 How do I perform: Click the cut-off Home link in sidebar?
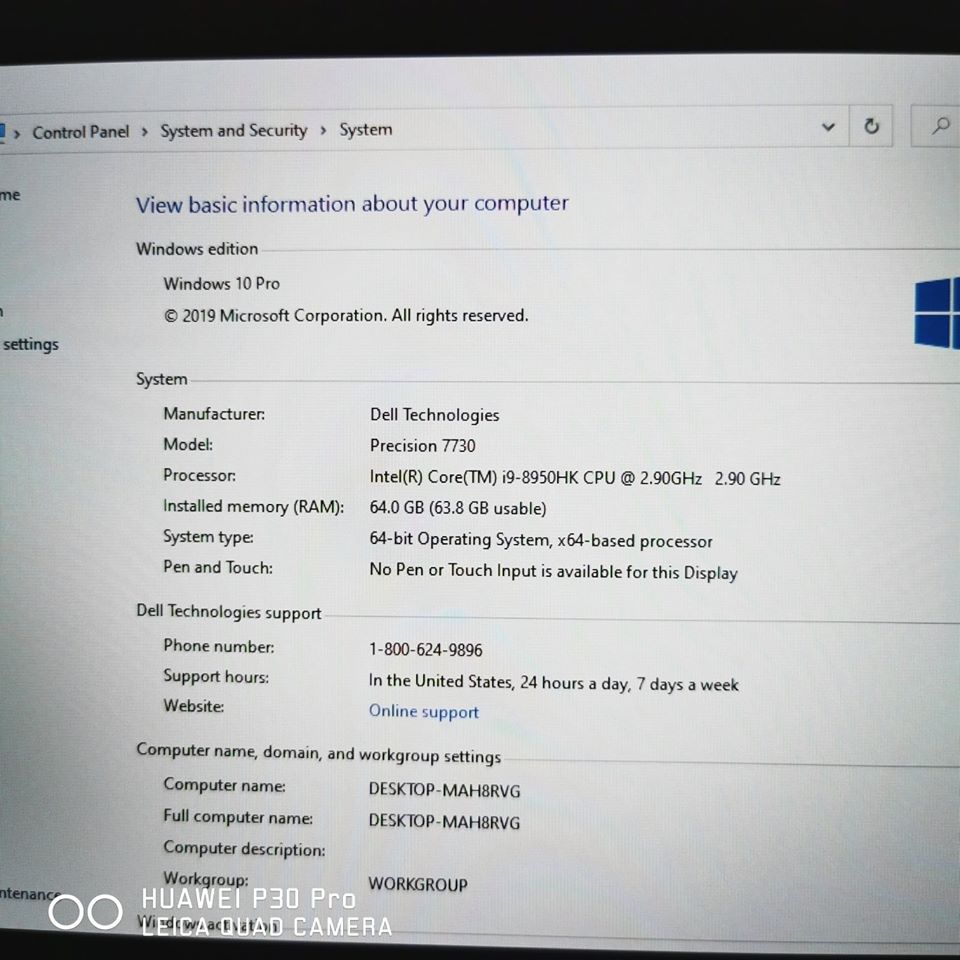(10, 195)
